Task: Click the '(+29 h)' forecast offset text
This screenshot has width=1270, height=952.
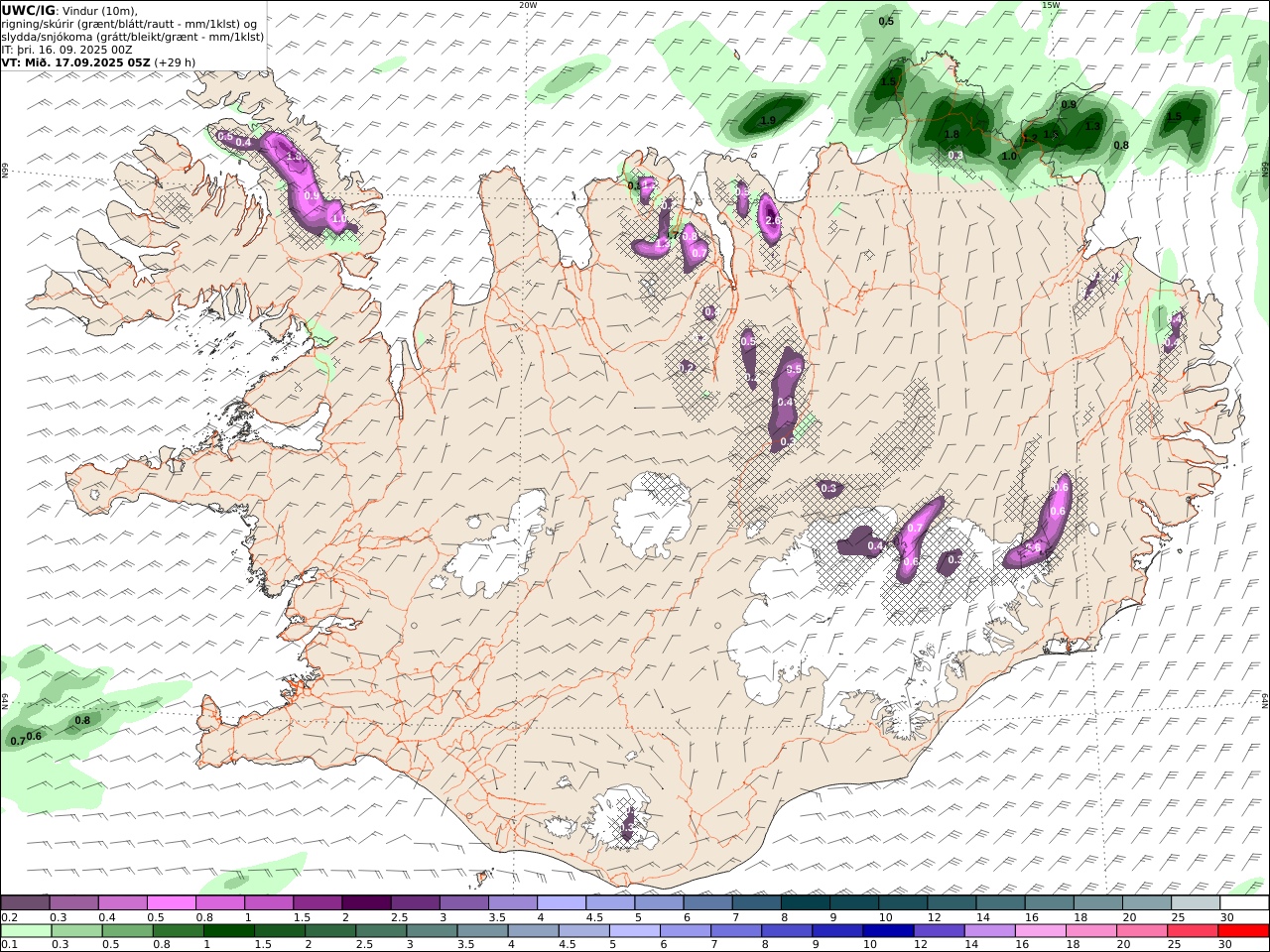Action: [175, 62]
